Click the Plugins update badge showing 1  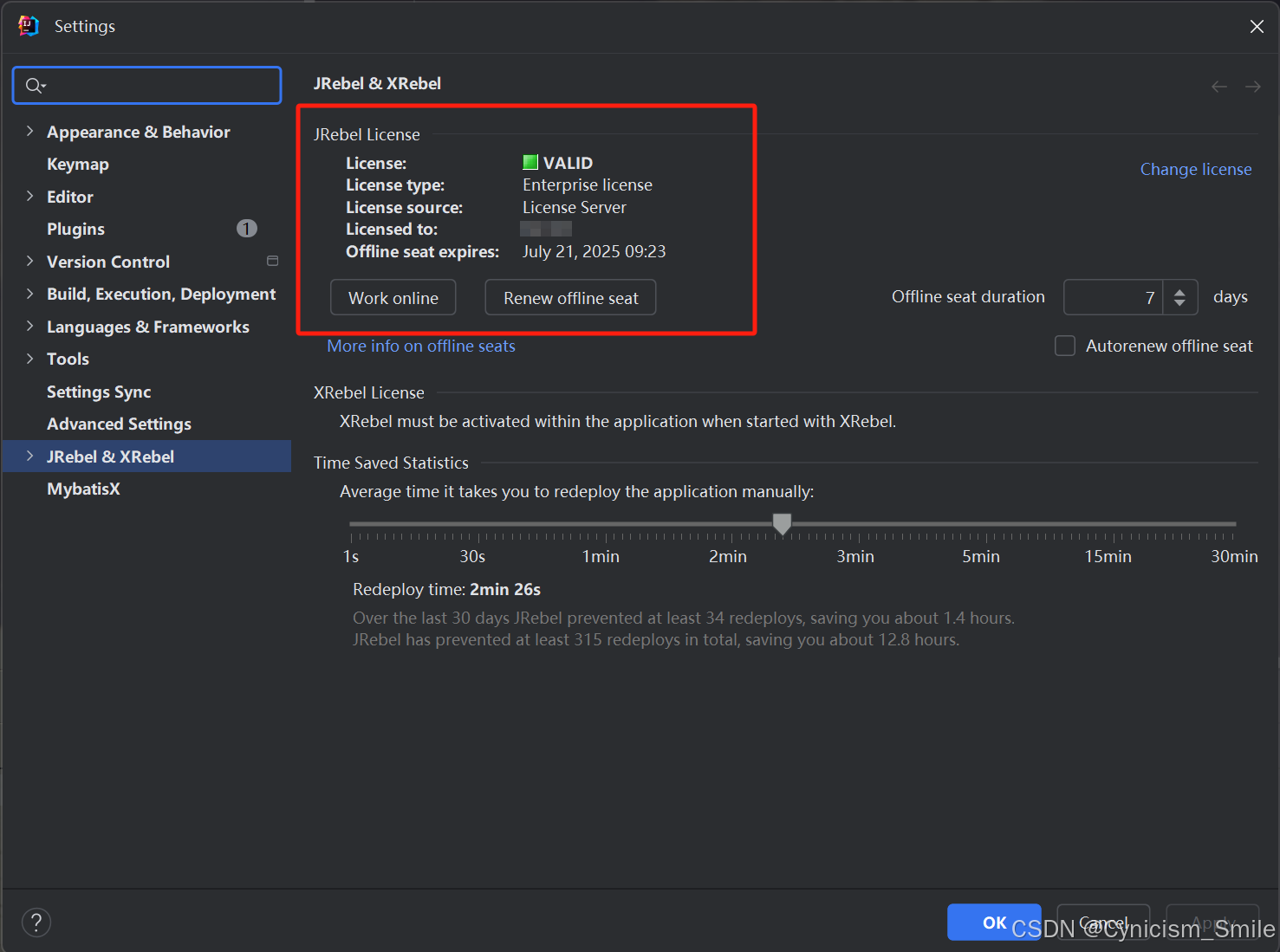[x=247, y=229]
